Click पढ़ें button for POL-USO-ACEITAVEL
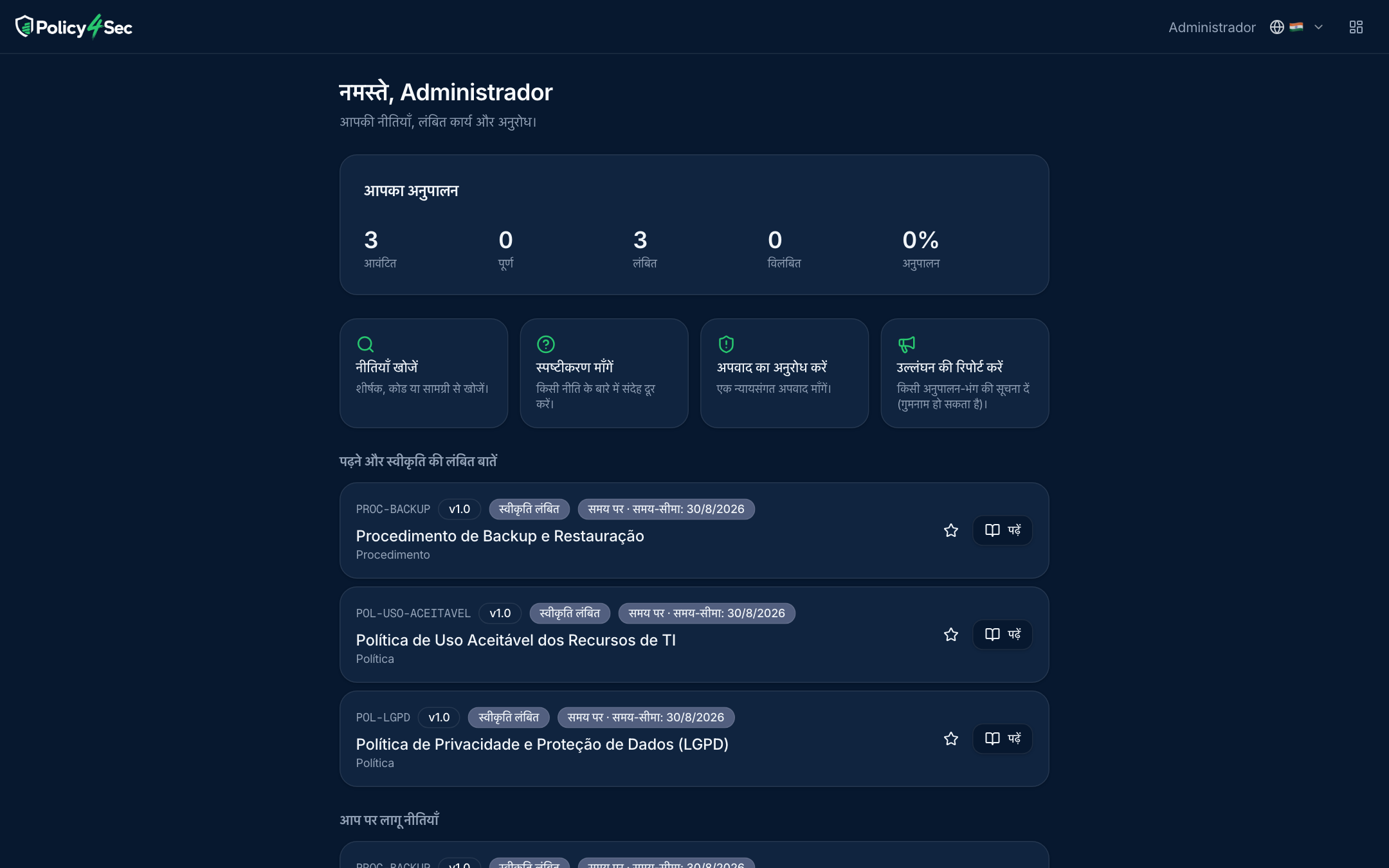Screen dimensions: 1389x868 point(1003,635)
